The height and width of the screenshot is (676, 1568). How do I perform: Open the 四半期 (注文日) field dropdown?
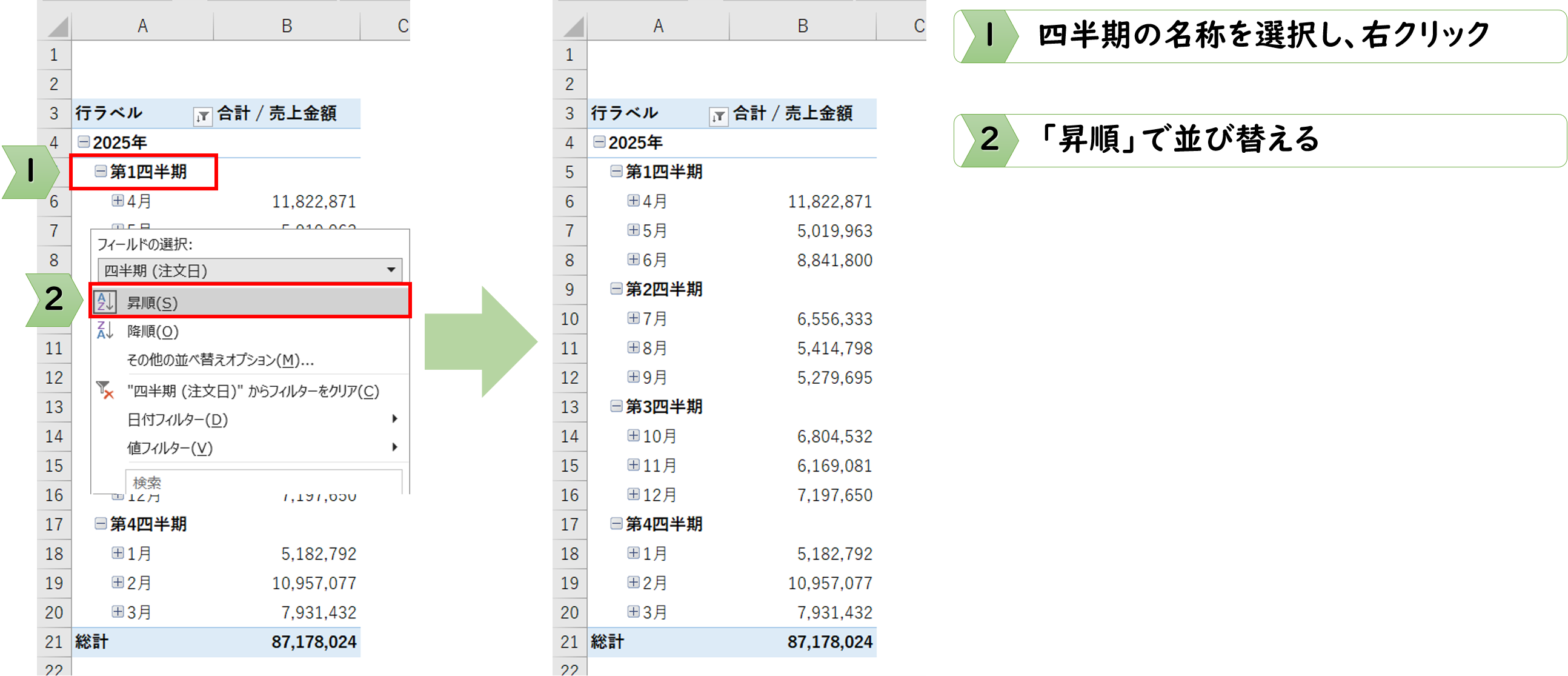[x=392, y=270]
